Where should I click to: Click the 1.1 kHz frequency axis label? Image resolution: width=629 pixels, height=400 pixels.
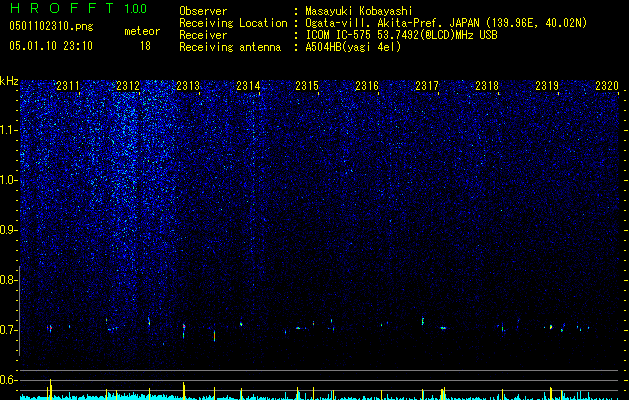coord(9,130)
